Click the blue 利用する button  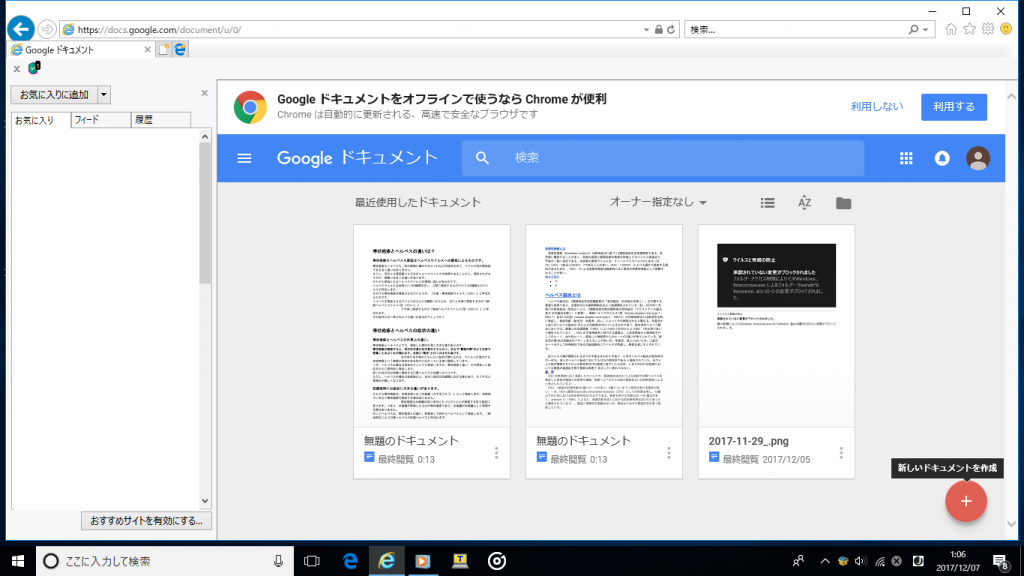(953, 107)
